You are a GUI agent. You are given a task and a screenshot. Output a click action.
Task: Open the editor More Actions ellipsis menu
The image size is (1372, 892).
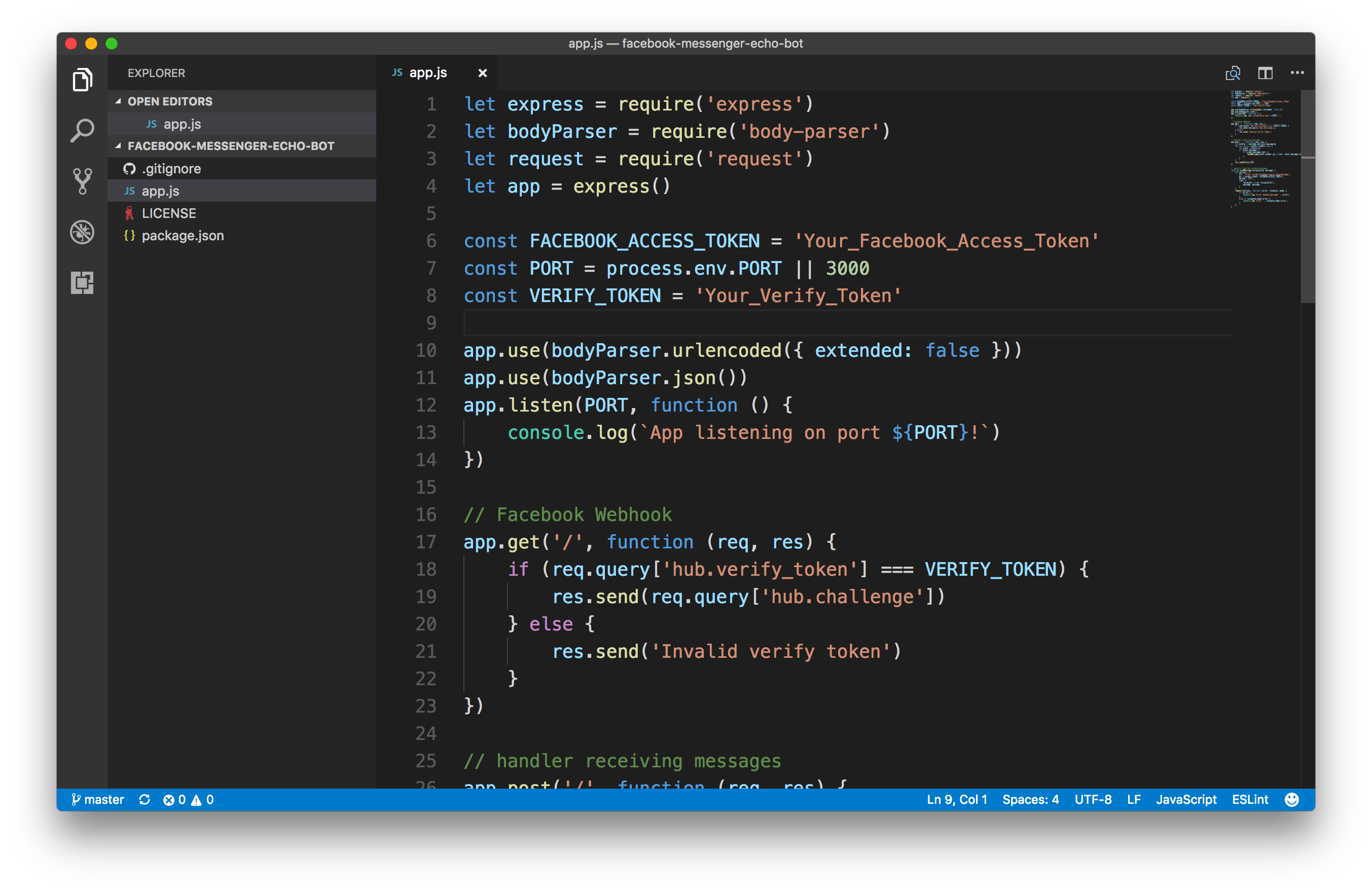(x=1297, y=72)
